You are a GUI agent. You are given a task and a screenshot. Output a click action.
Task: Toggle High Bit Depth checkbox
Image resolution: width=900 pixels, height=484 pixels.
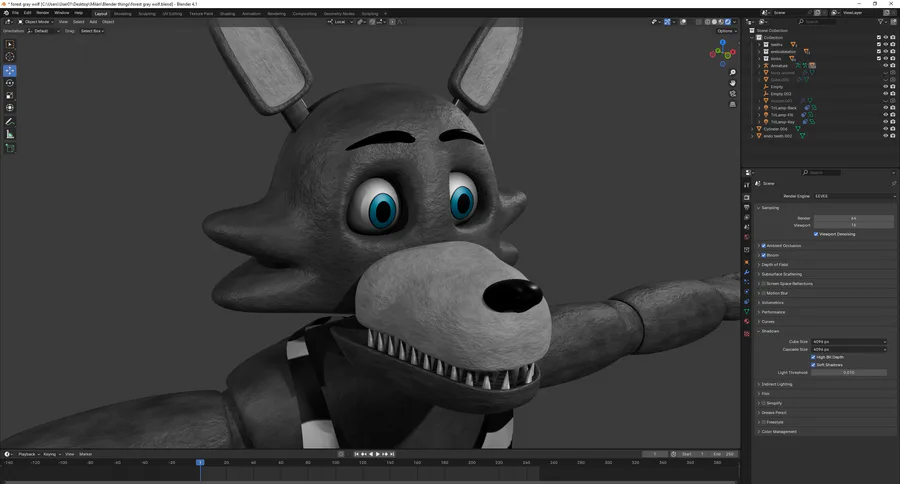click(x=813, y=357)
